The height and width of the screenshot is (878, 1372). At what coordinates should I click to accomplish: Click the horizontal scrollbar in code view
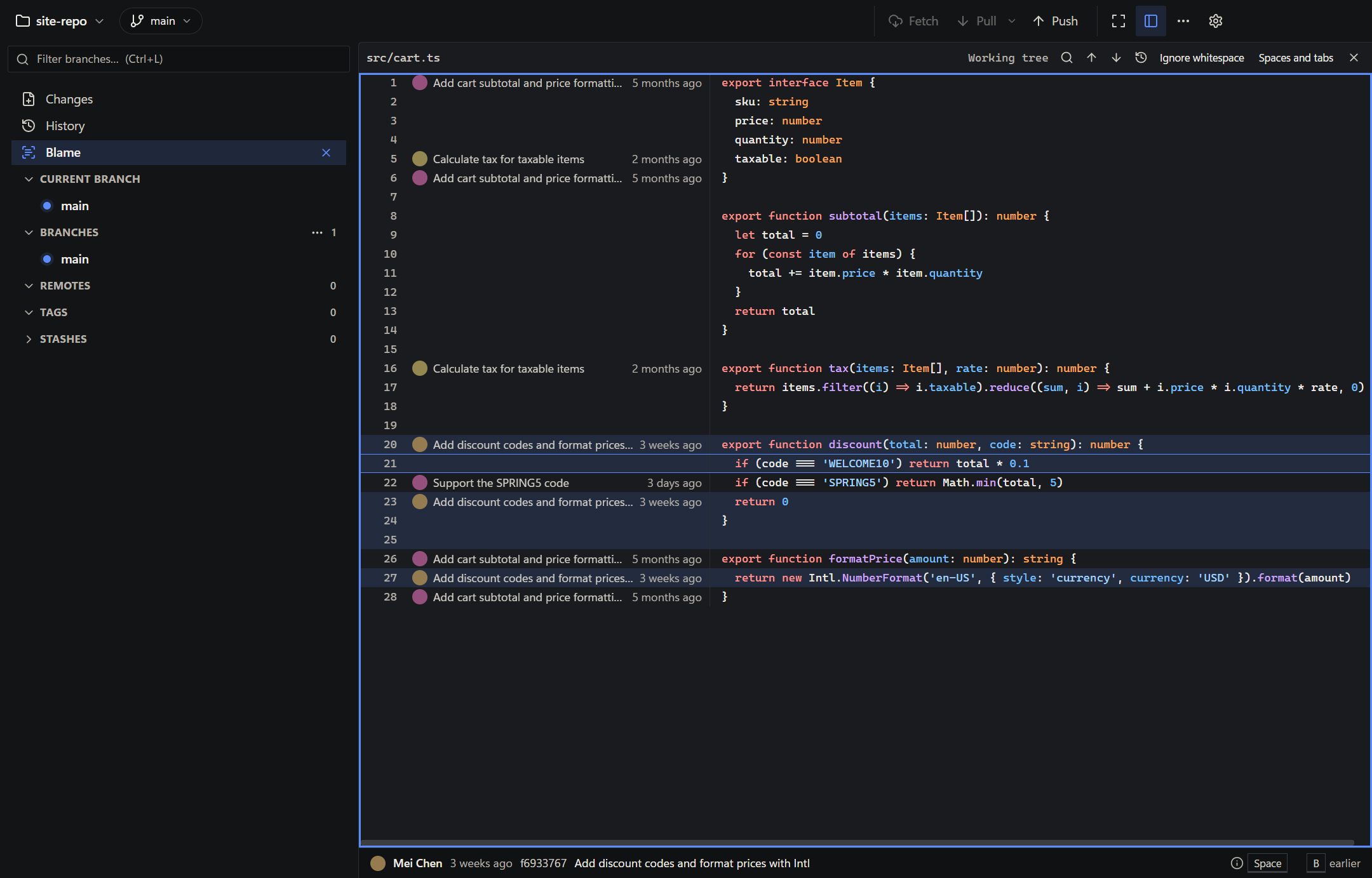pos(857,843)
